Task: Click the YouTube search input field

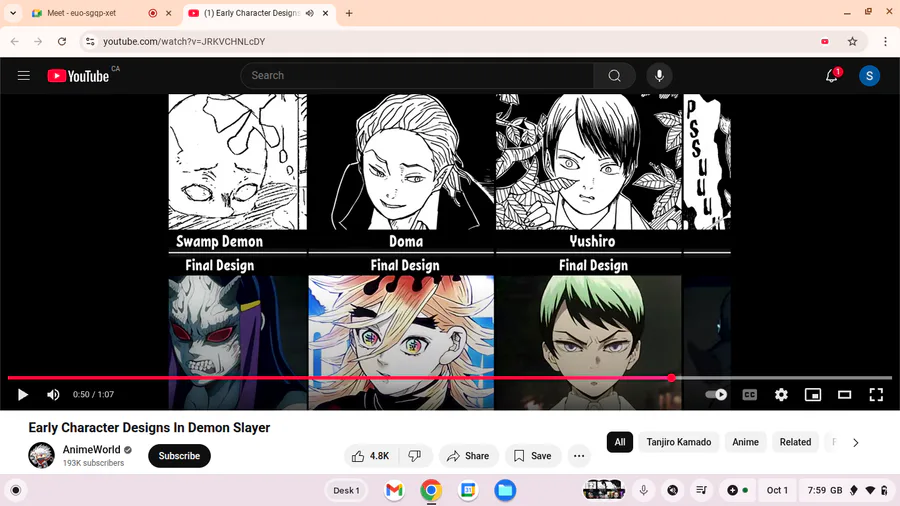Action: point(418,76)
